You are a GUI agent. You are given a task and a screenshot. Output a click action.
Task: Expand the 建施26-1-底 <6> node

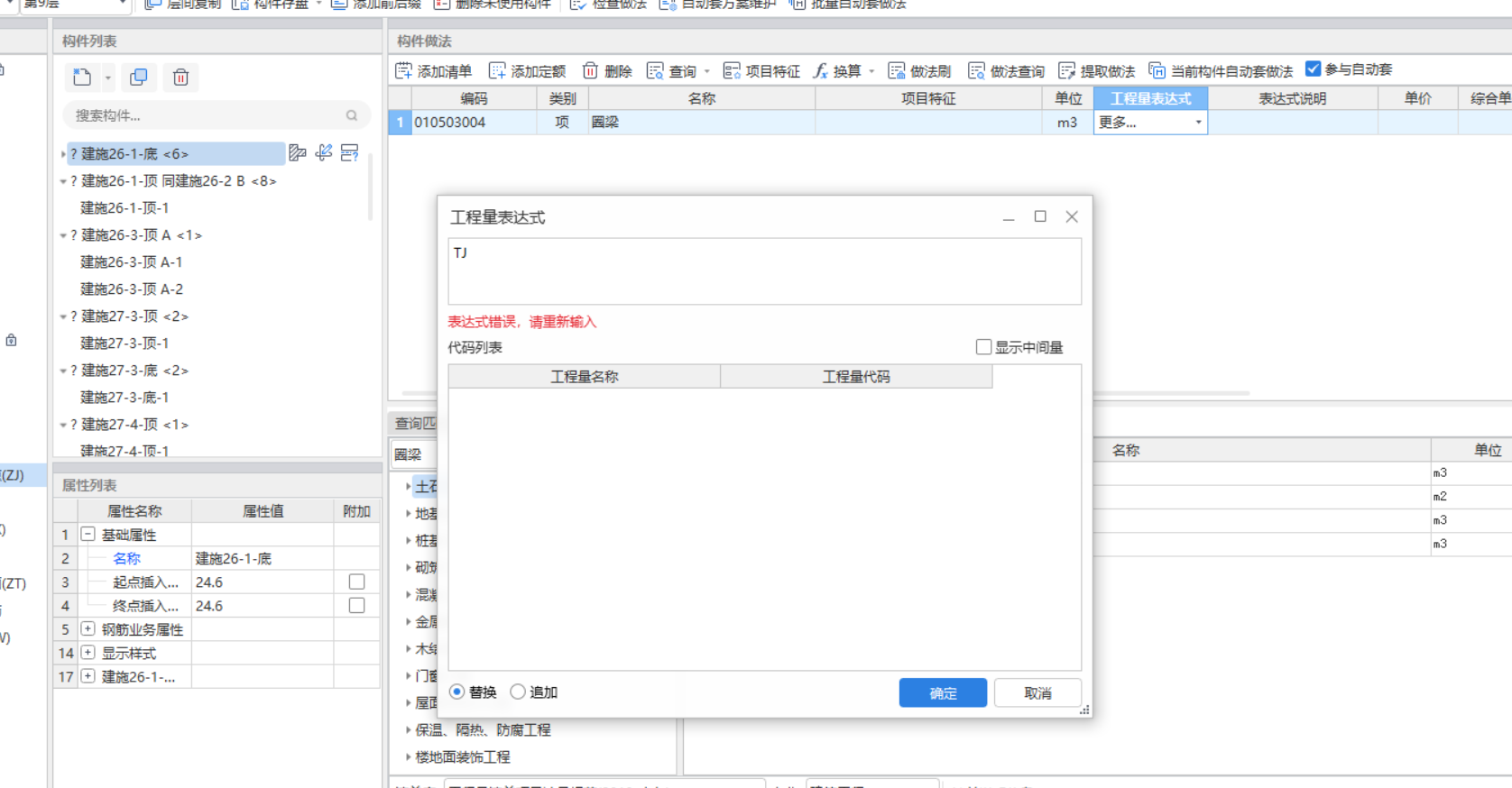click(x=62, y=154)
